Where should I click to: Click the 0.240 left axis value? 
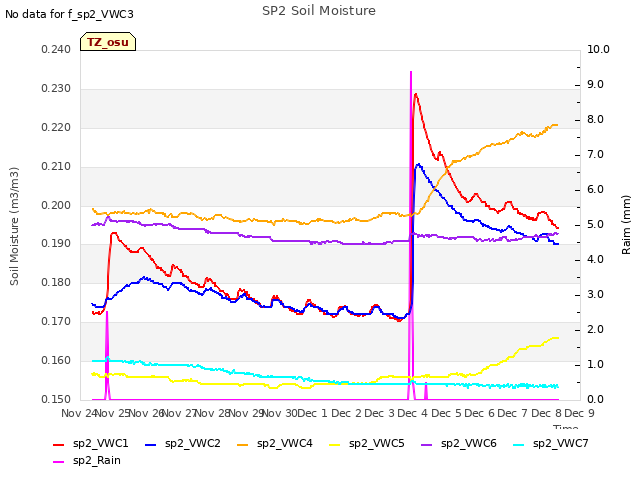pyautogui.click(x=56, y=50)
